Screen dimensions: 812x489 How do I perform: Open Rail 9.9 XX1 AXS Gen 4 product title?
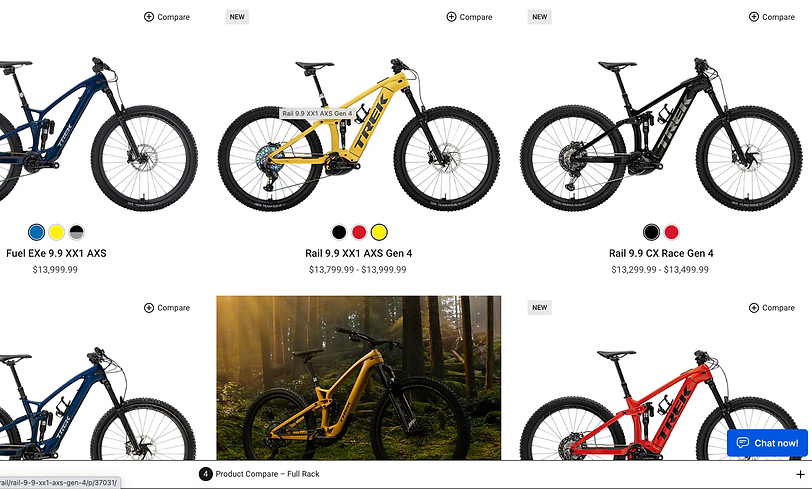[x=358, y=253]
